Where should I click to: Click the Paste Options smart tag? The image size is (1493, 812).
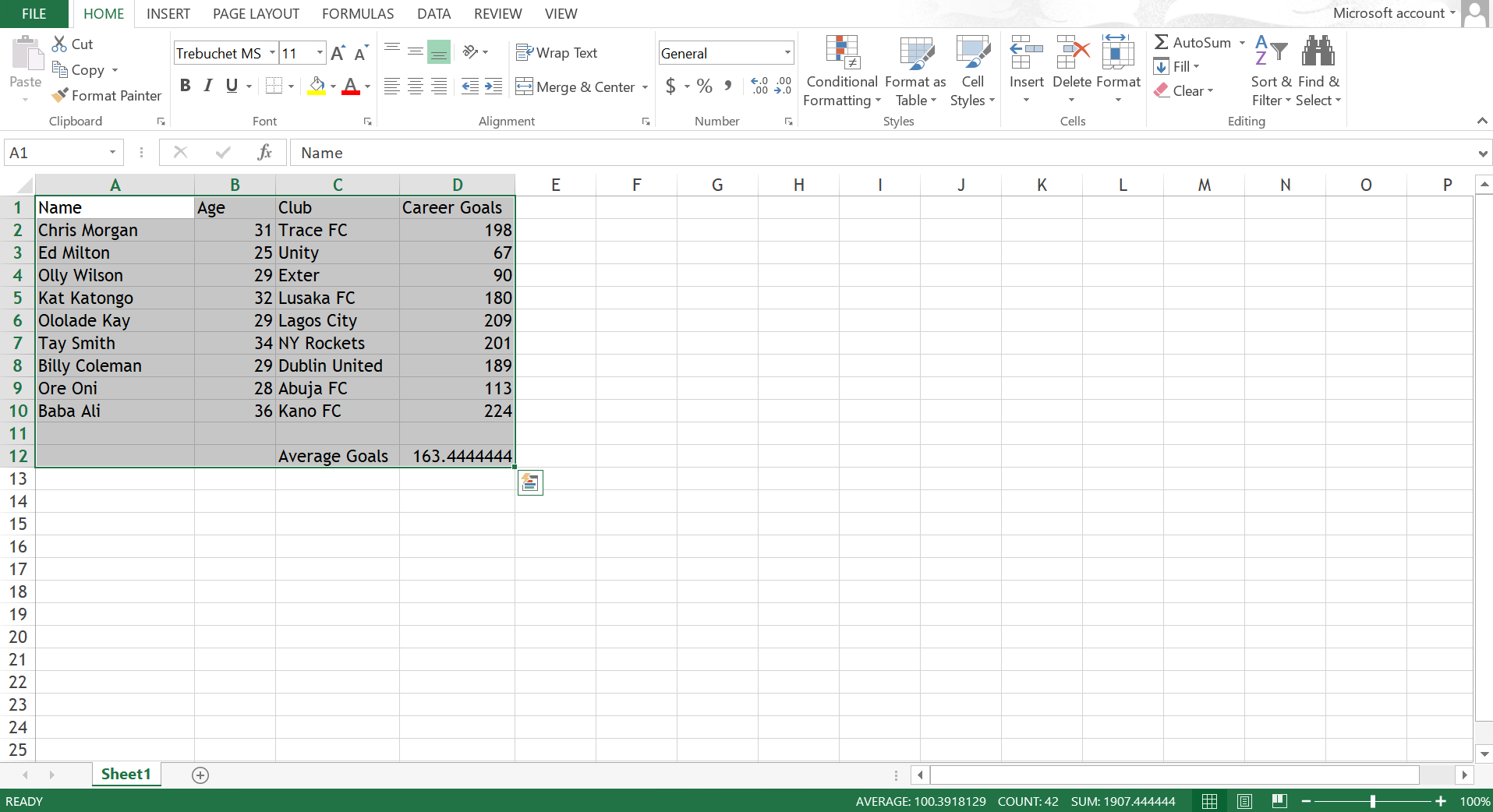[530, 483]
